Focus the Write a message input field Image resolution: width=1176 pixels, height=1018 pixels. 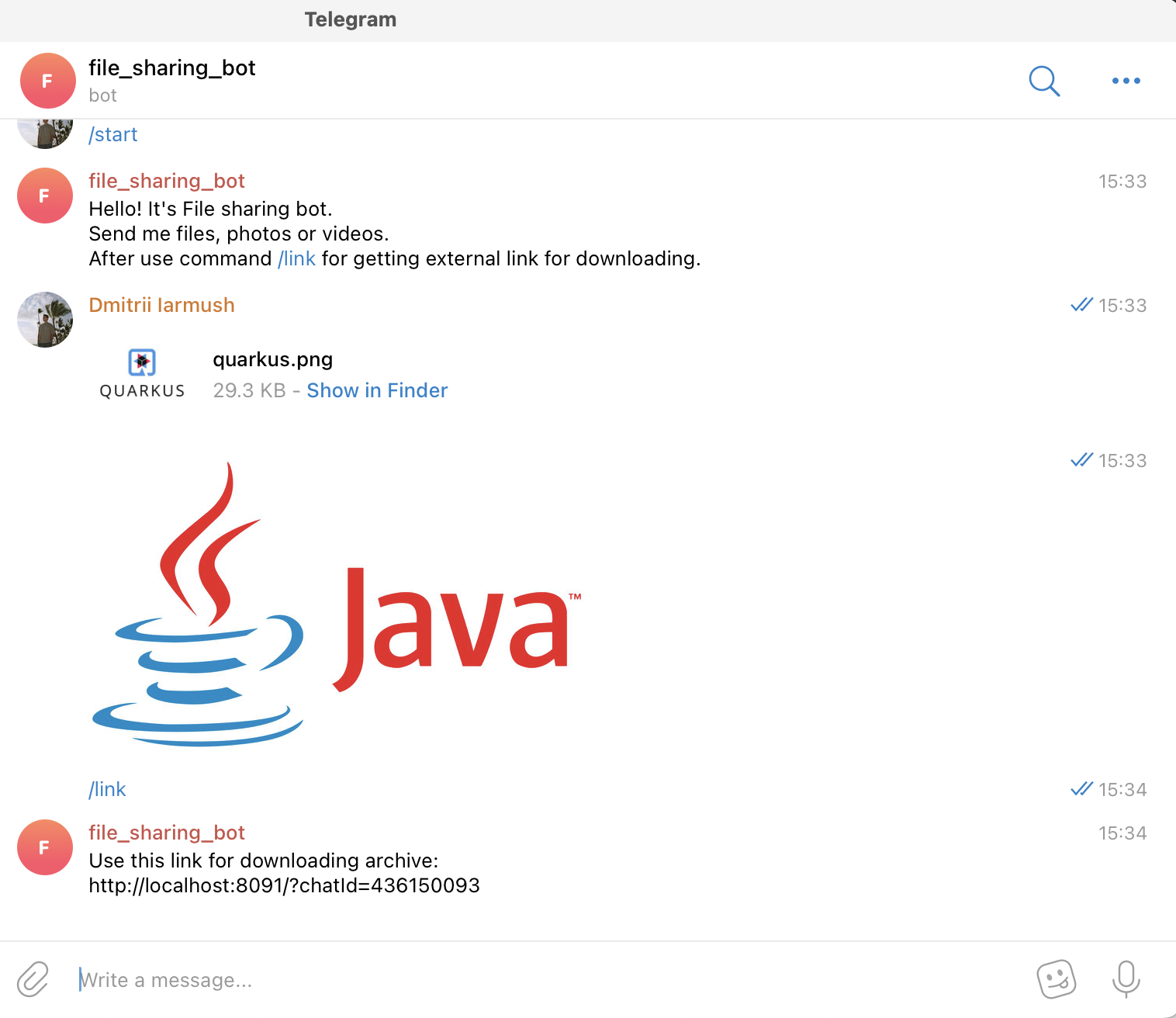click(543, 980)
